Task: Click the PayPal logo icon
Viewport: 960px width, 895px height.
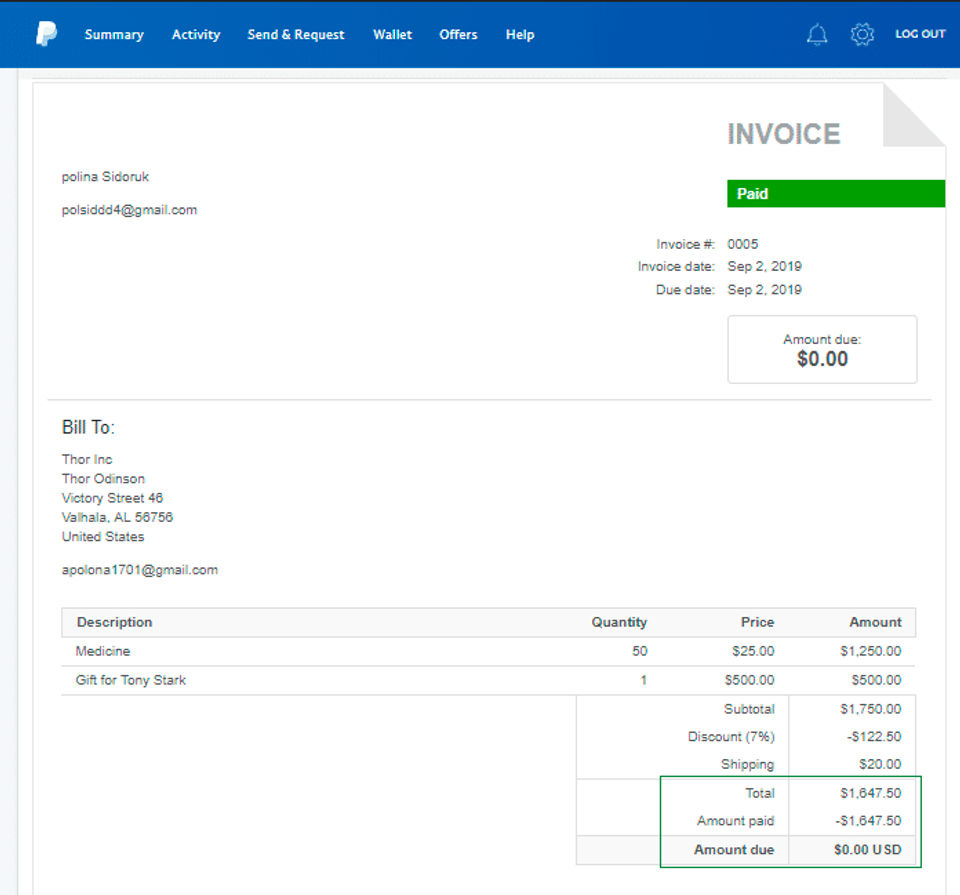Action: (x=47, y=34)
